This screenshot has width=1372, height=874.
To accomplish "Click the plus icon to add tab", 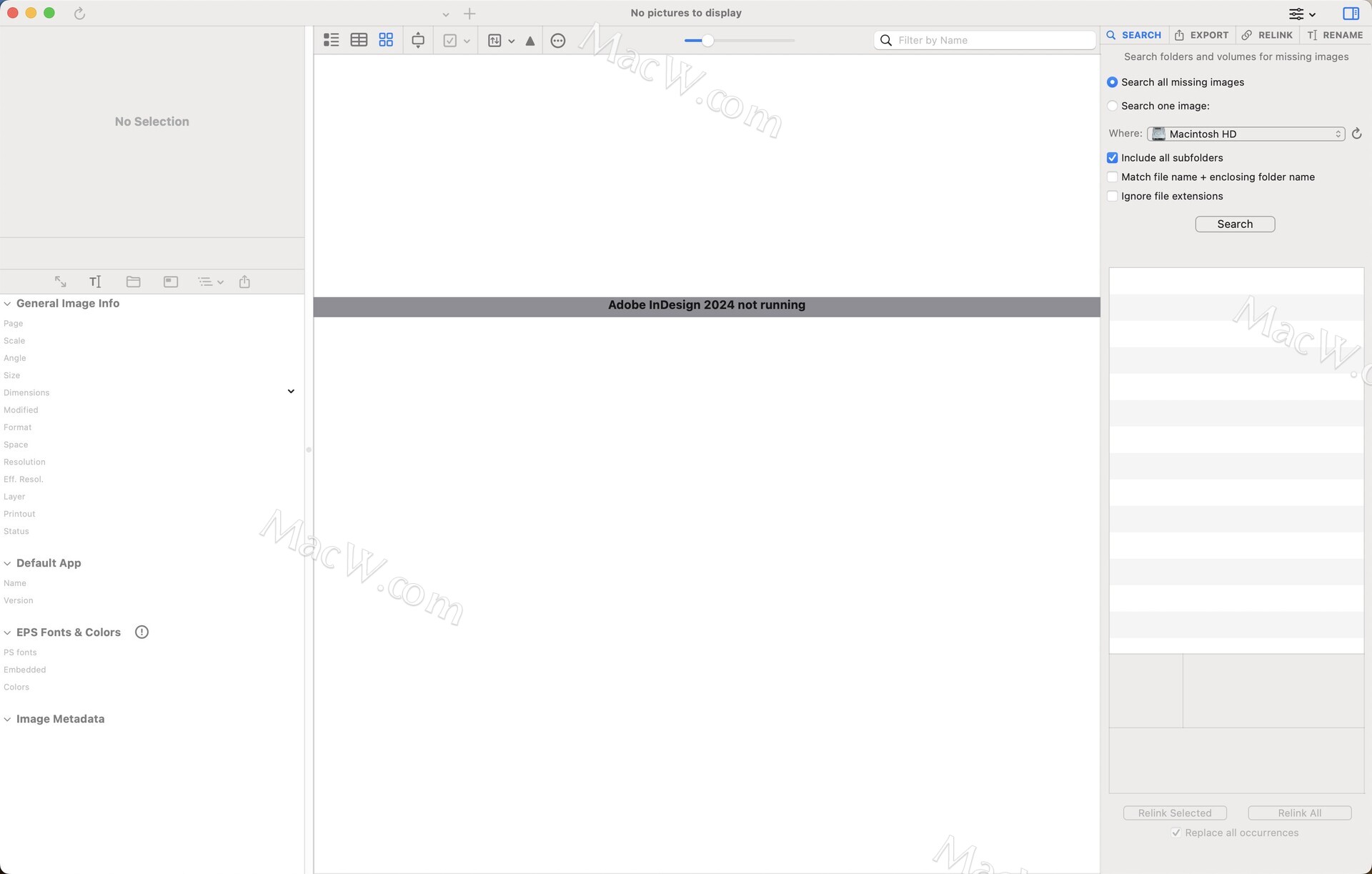I will 469,13.
